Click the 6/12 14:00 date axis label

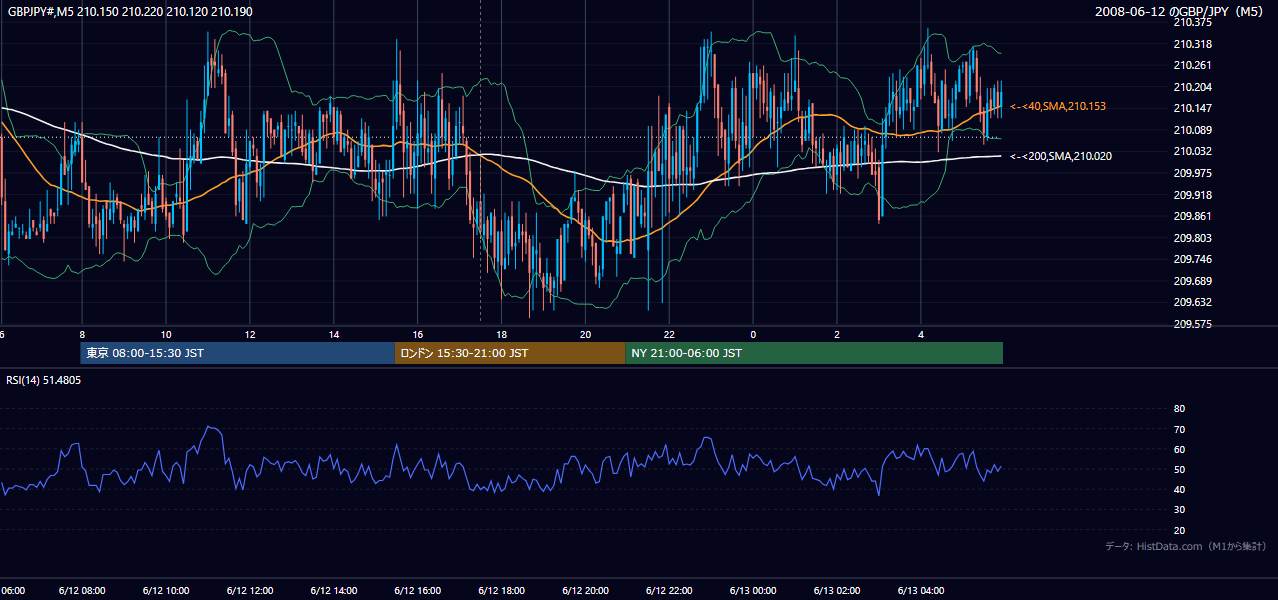coord(334,590)
